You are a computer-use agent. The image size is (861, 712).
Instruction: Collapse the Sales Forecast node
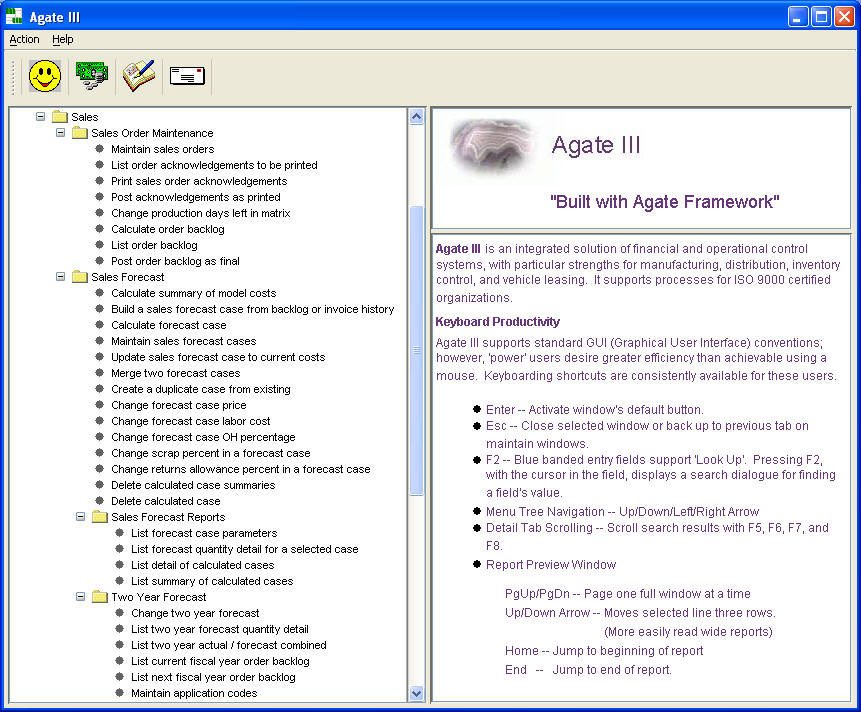pyautogui.click(x=60, y=277)
